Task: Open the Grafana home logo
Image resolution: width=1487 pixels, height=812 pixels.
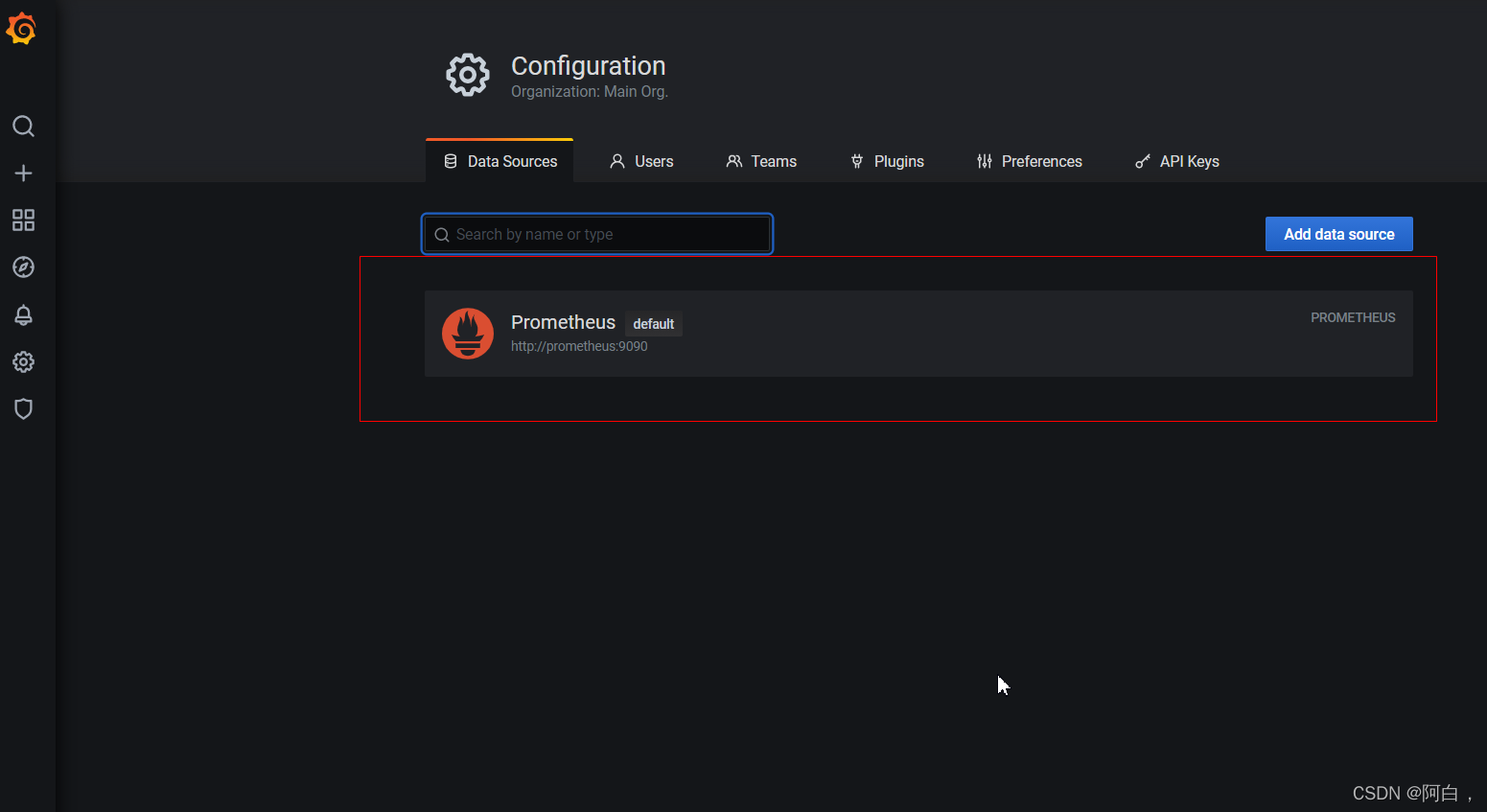Action: tap(21, 30)
